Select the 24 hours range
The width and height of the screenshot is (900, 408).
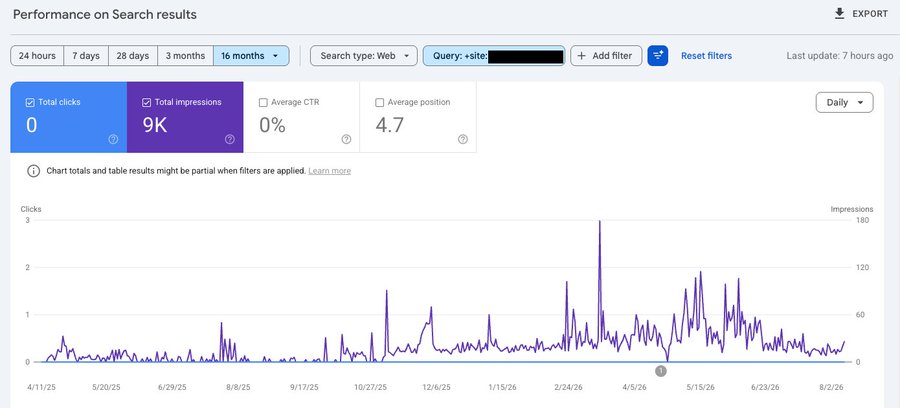(x=37, y=56)
